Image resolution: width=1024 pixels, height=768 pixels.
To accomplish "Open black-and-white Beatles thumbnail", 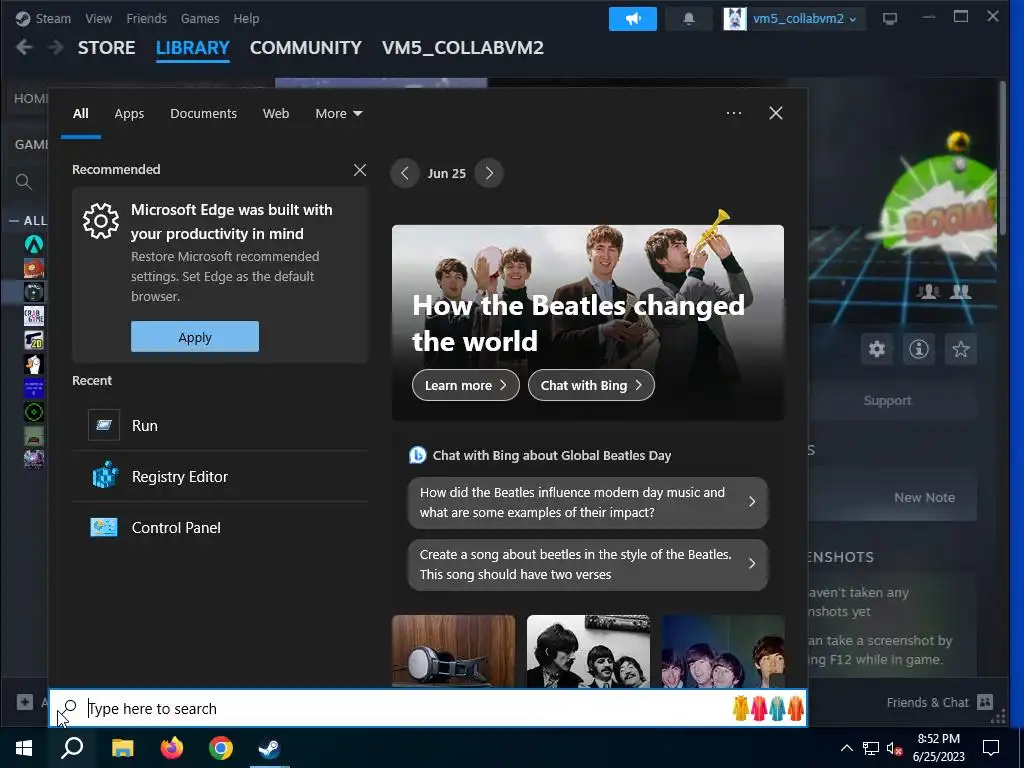I will [588, 651].
